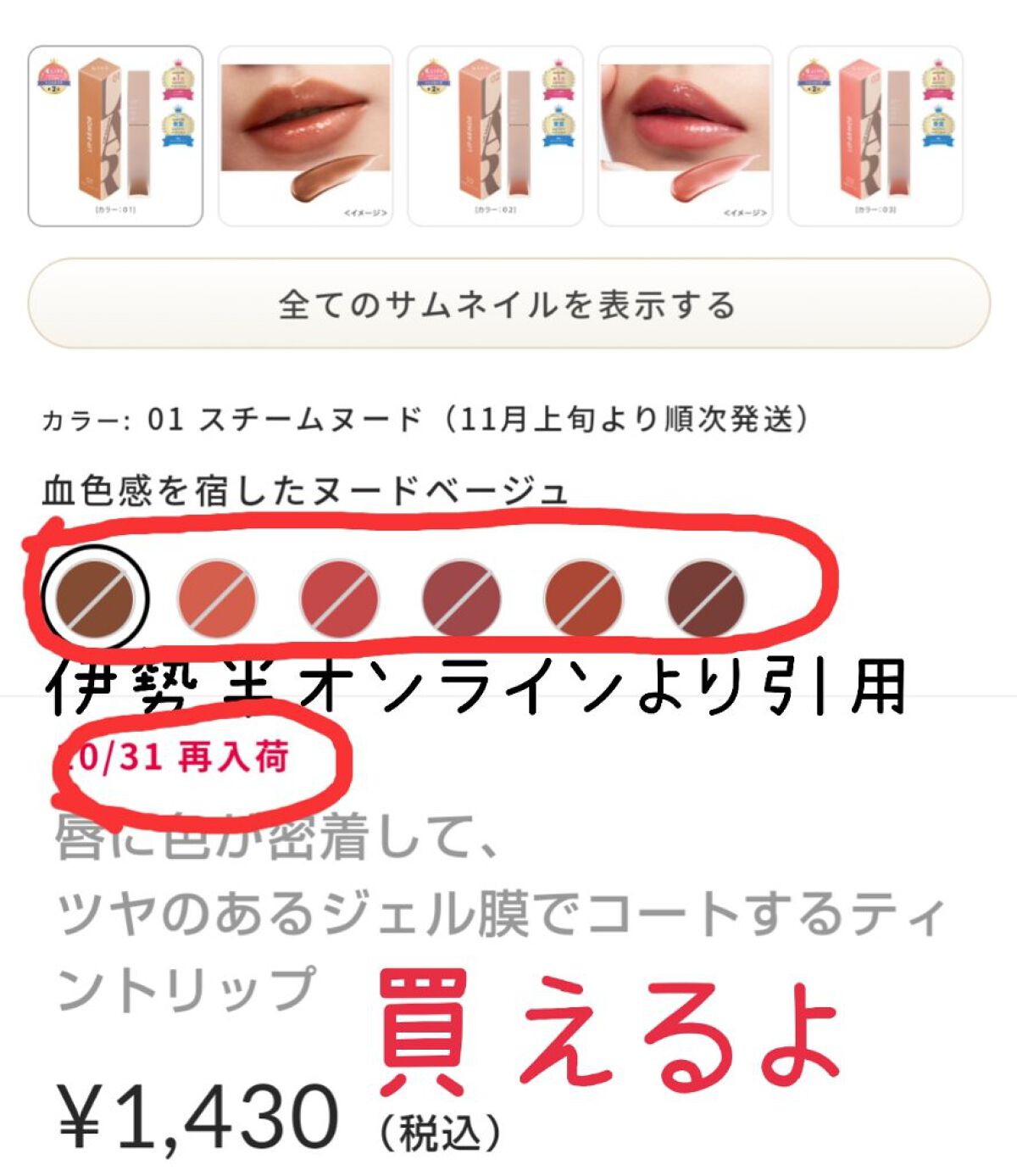
Task: Open the brown glossy lips image thumbnail
Action: tap(305, 136)
